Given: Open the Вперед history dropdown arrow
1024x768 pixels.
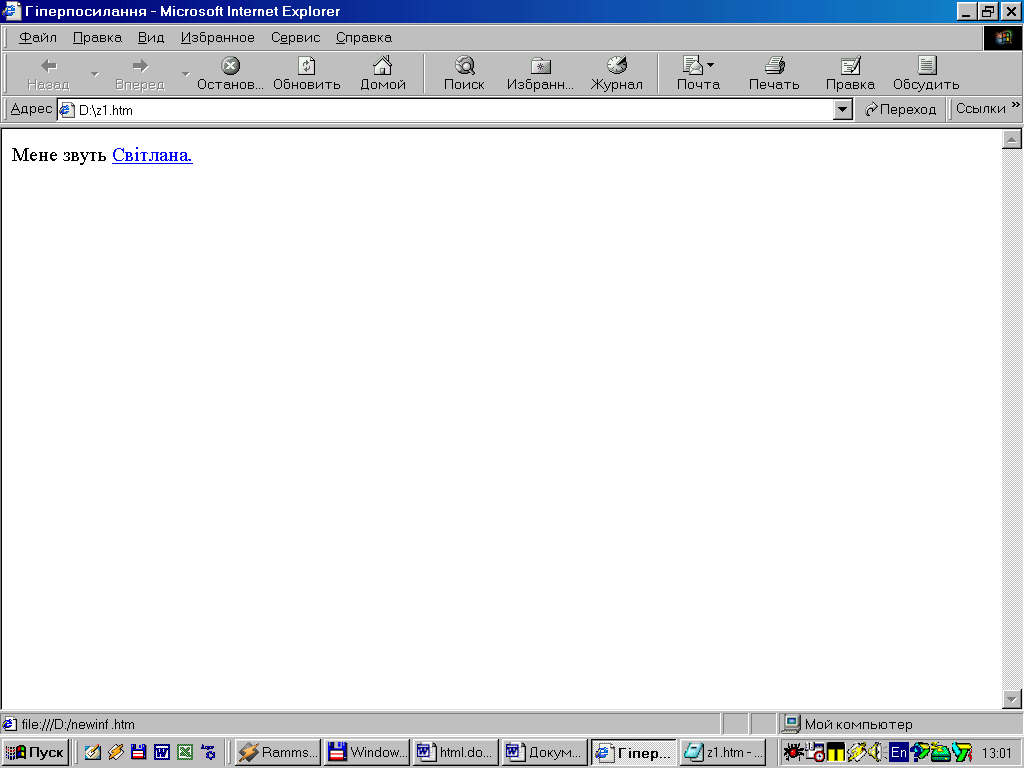Looking at the screenshot, I should click(185, 74).
